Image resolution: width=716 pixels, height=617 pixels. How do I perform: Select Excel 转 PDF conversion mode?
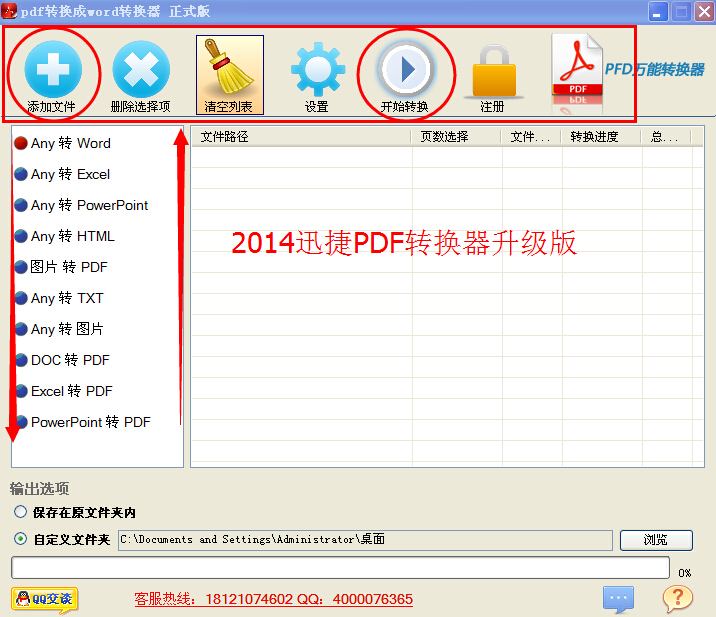coord(63,391)
